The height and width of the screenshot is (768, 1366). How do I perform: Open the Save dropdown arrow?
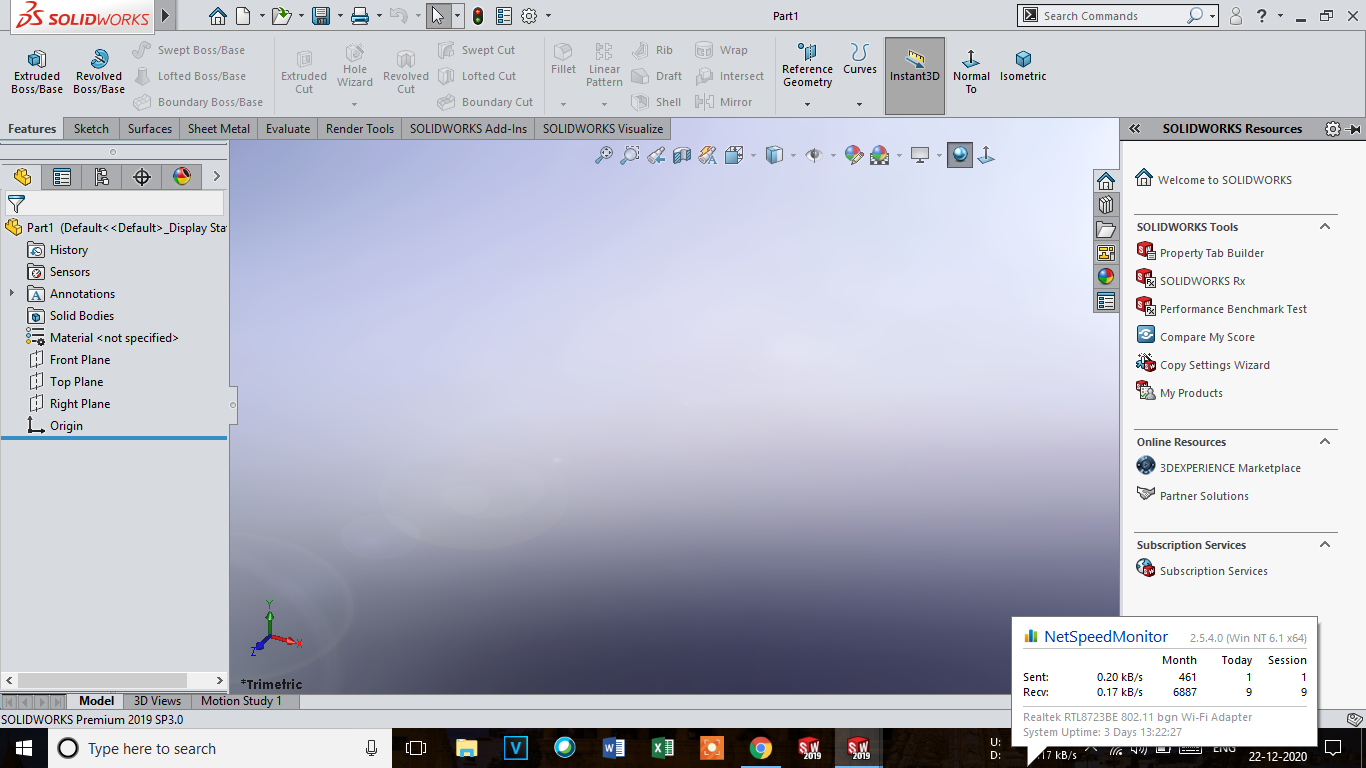coord(339,16)
